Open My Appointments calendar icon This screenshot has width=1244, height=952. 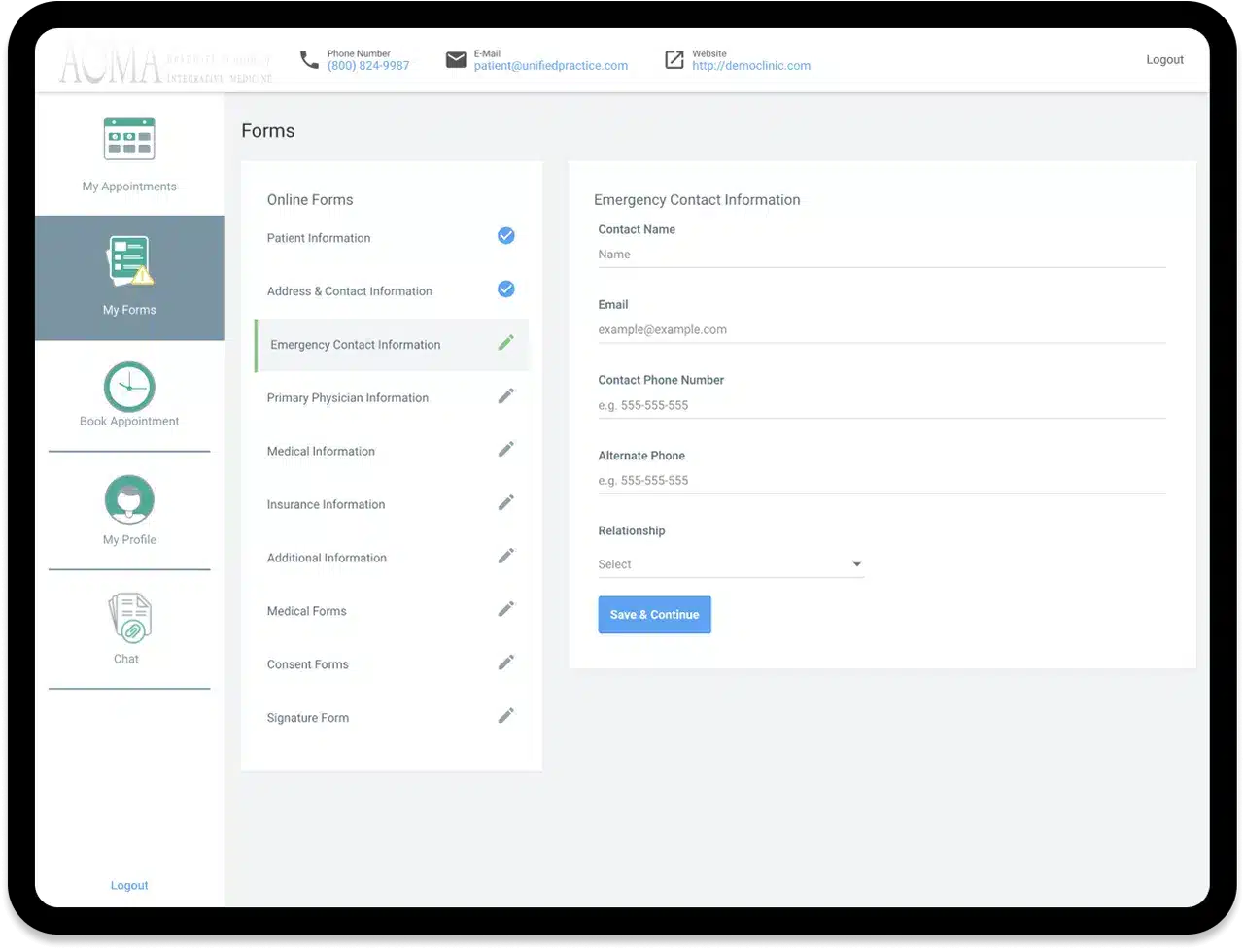coord(129,139)
